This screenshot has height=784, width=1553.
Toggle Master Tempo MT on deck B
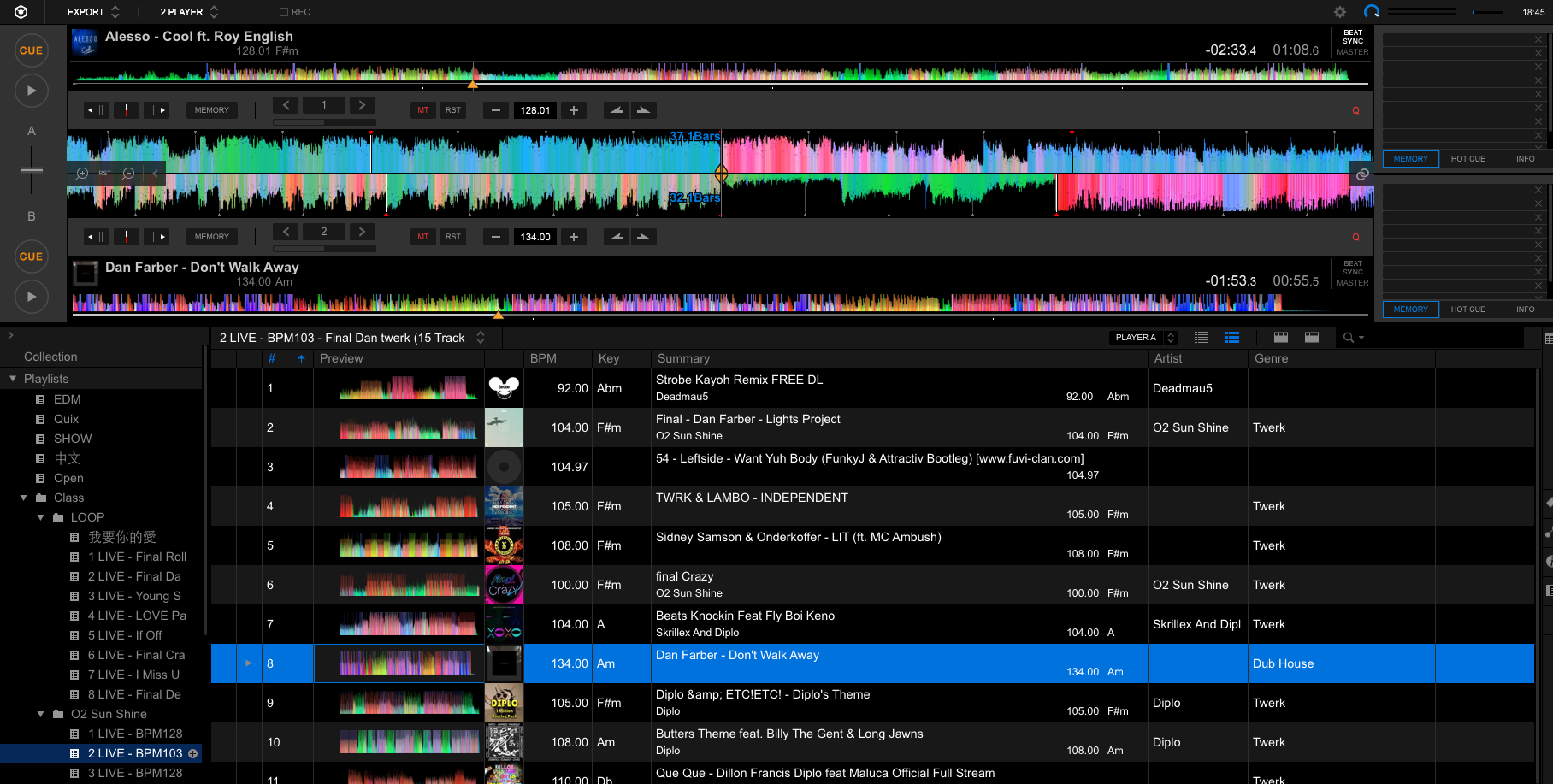click(423, 237)
